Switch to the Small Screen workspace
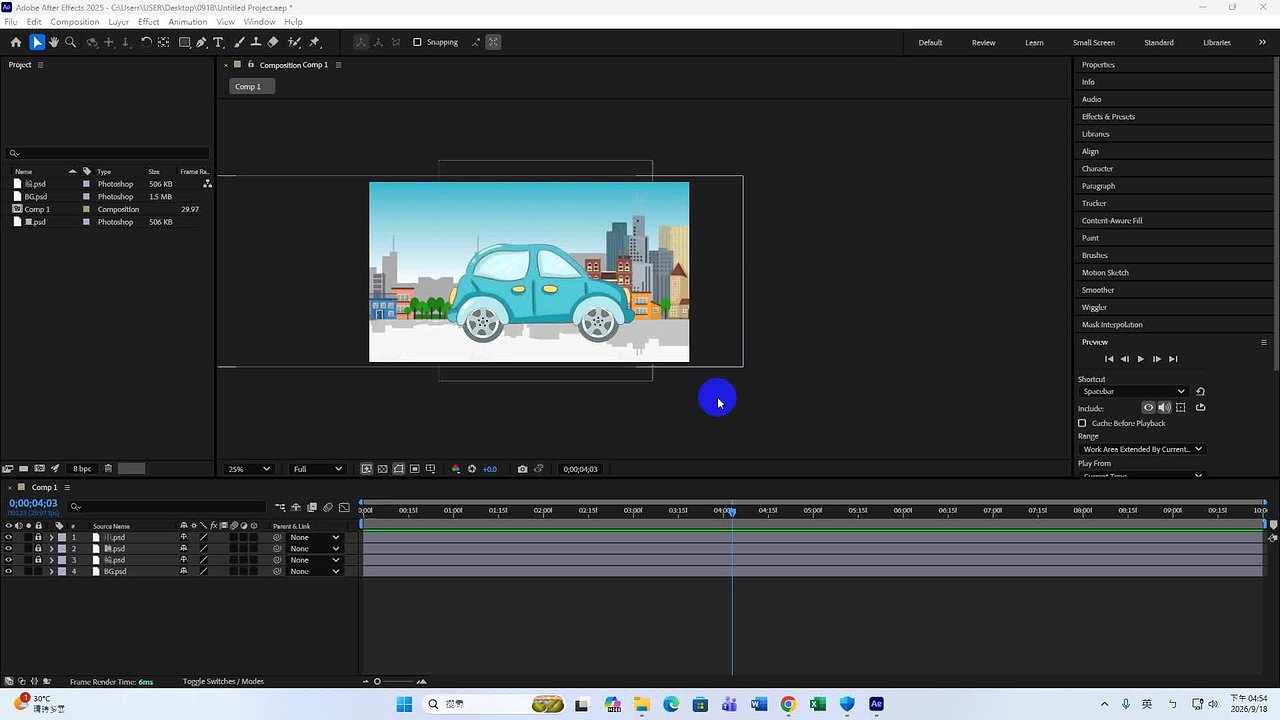Screen dimensions: 1280x720 click(x=1093, y=42)
